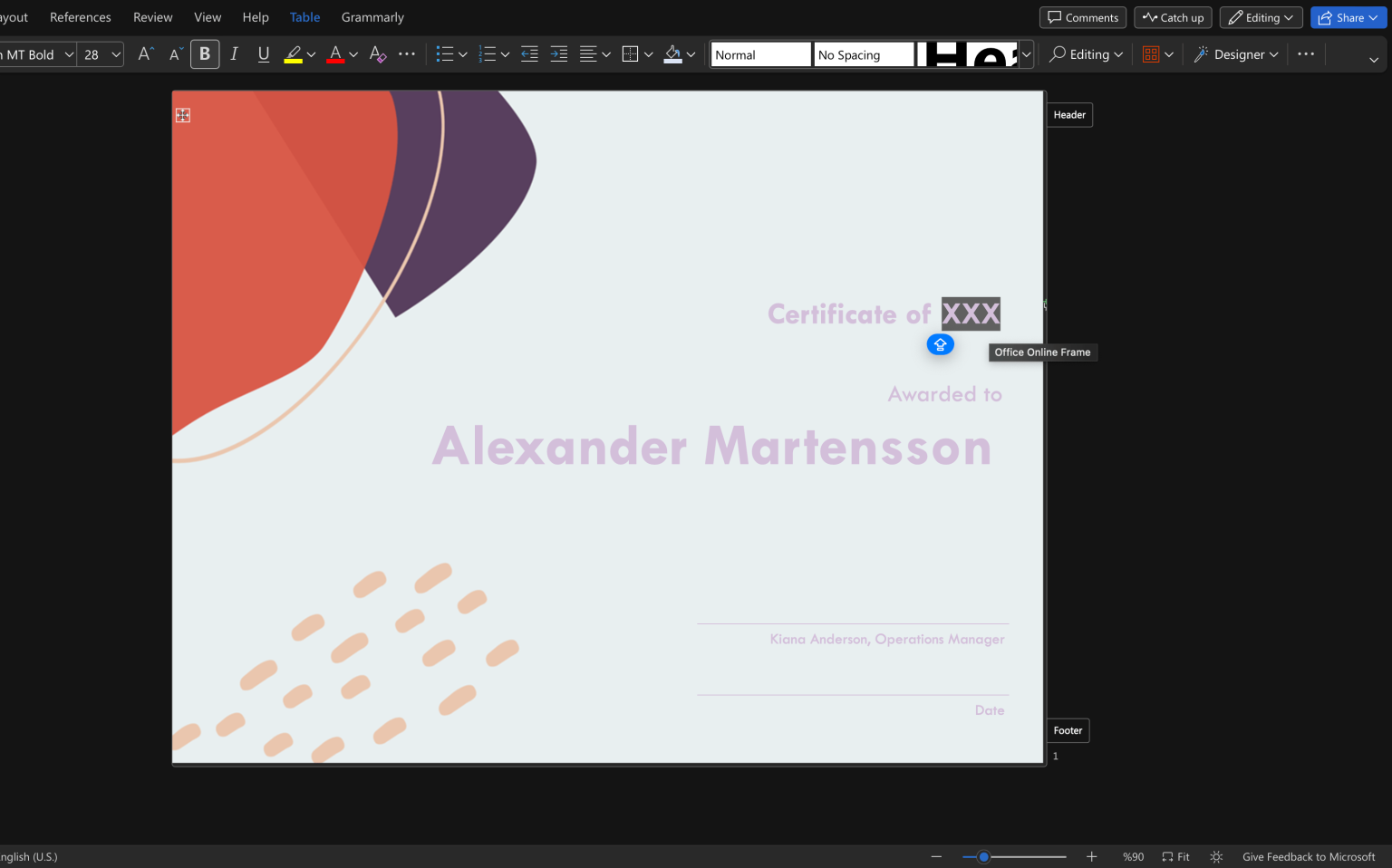The image size is (1392, 868).
Task: Apply italic formatting
Action: (234, 53)
